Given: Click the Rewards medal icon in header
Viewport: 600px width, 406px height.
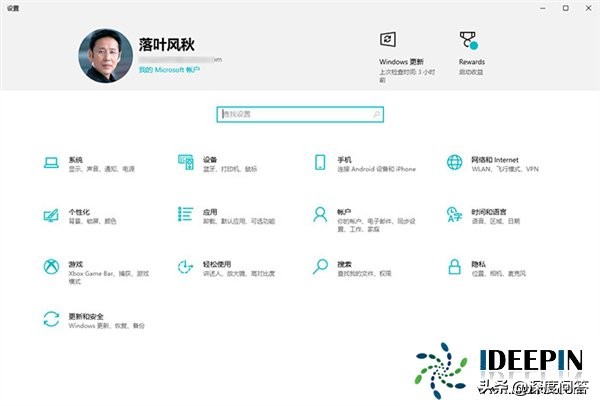Looking at the screenshot, I should 468,40.
